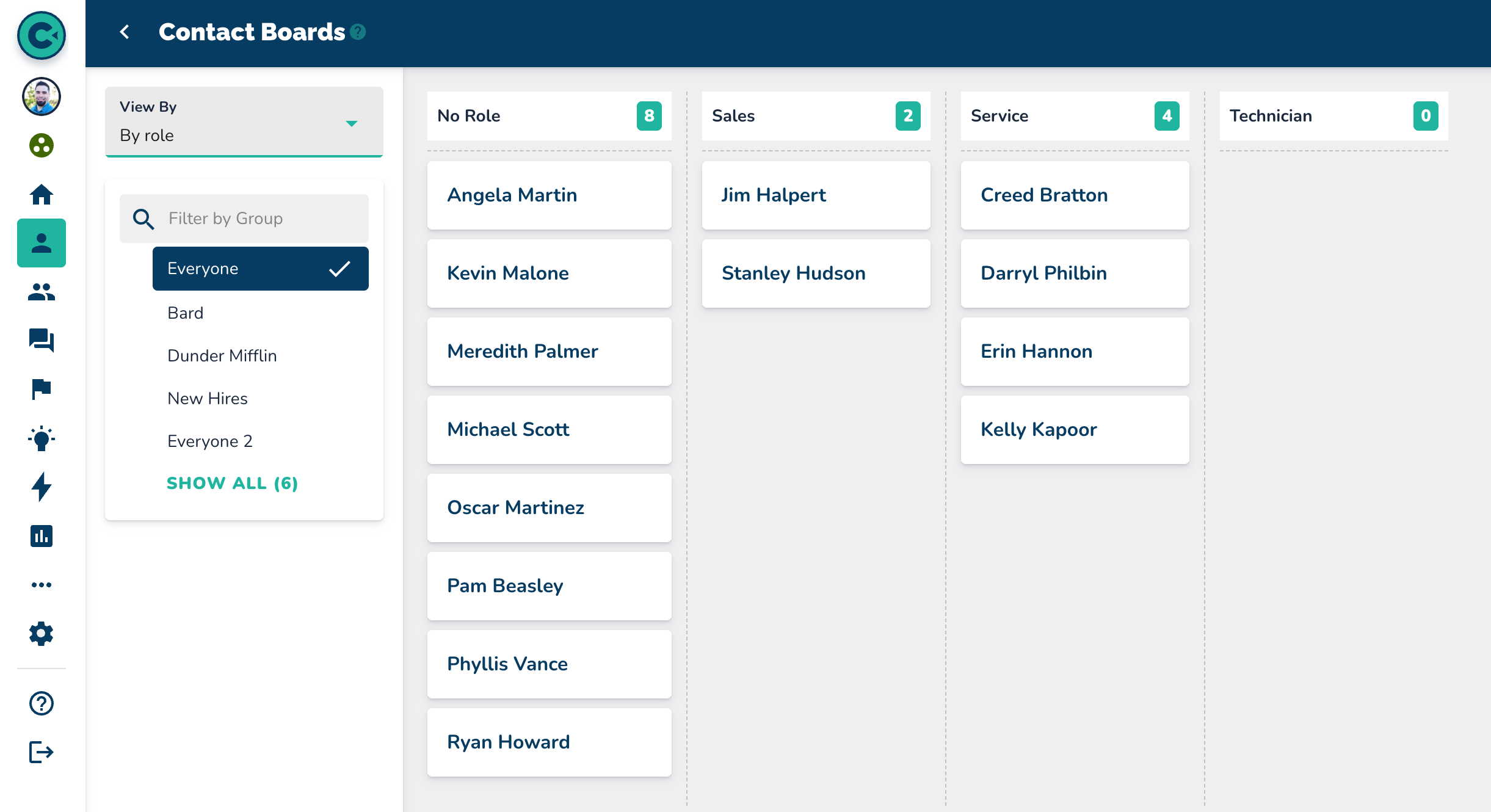This screenshot has height=812, width=1491.
Task: Click the help icon beside Contact Boards
Action: coord(358,32)
